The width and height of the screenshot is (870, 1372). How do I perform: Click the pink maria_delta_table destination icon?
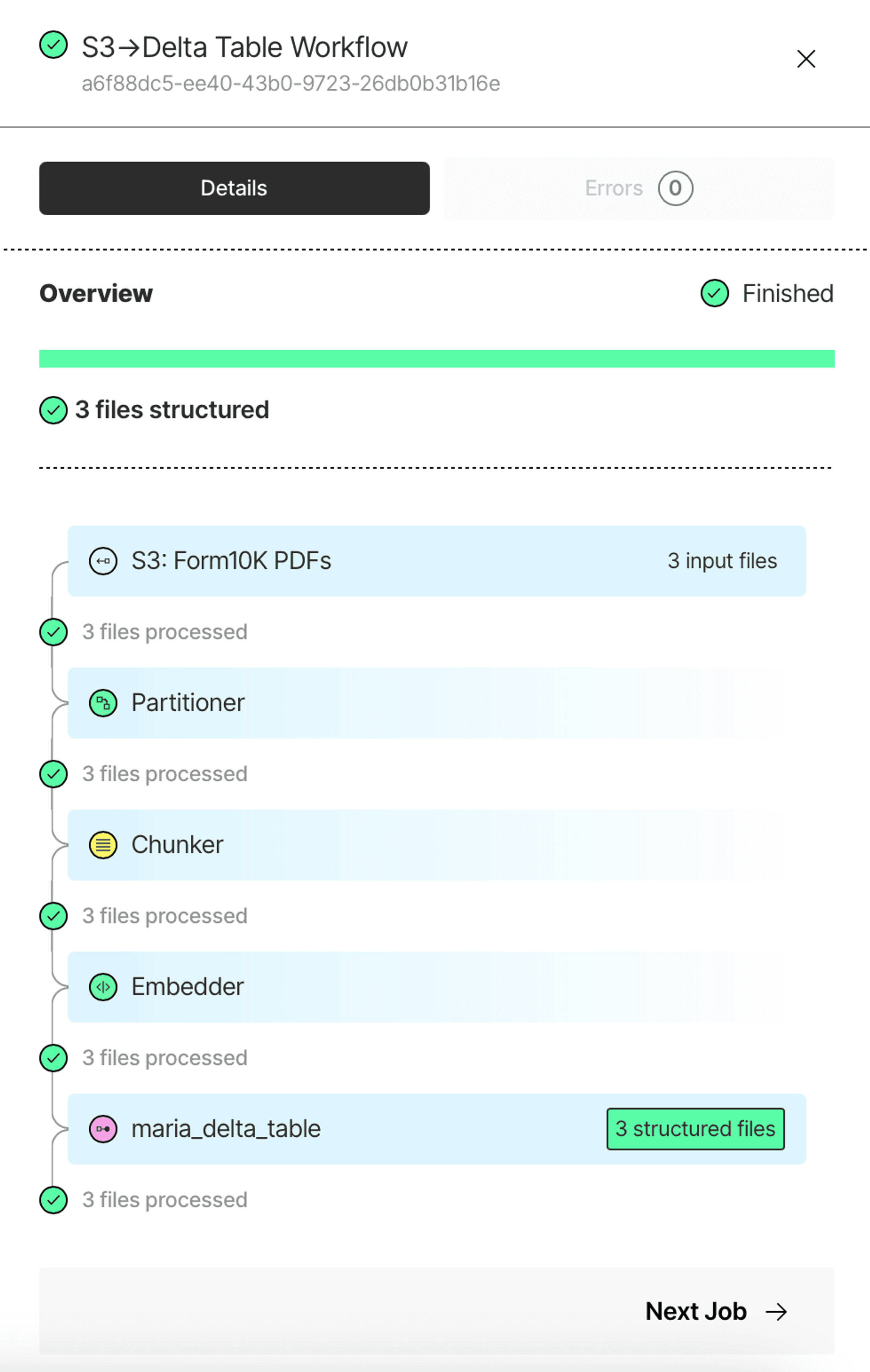click(x=103, y=1129)
